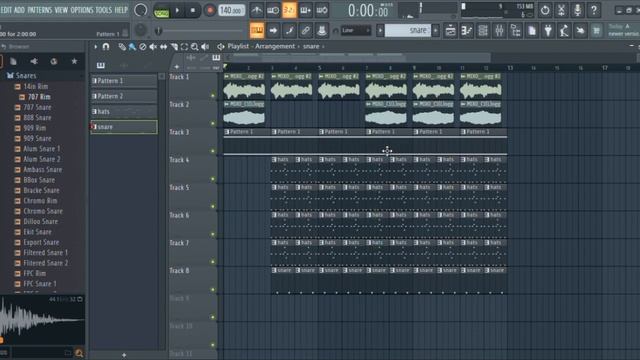The height and width of the screenshot is (360, 640).
Task: Toggle the recording countdown button
Action: [289, 10]
